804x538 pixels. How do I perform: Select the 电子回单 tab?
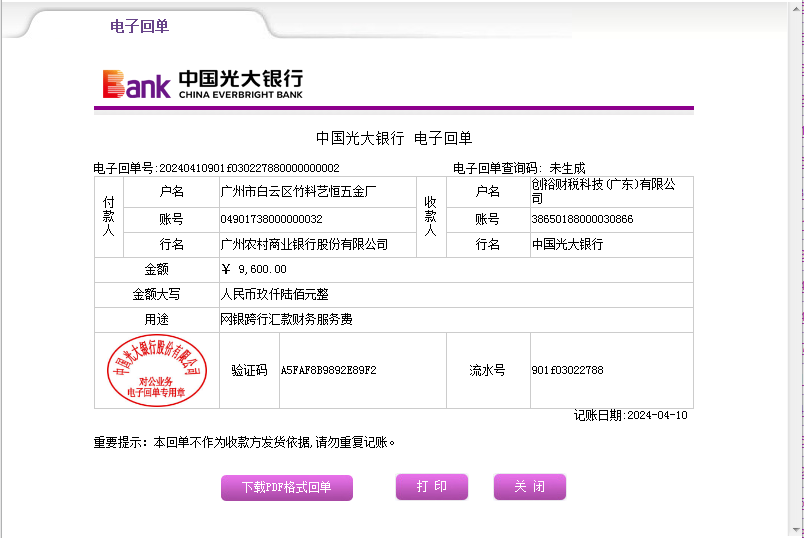139,26
